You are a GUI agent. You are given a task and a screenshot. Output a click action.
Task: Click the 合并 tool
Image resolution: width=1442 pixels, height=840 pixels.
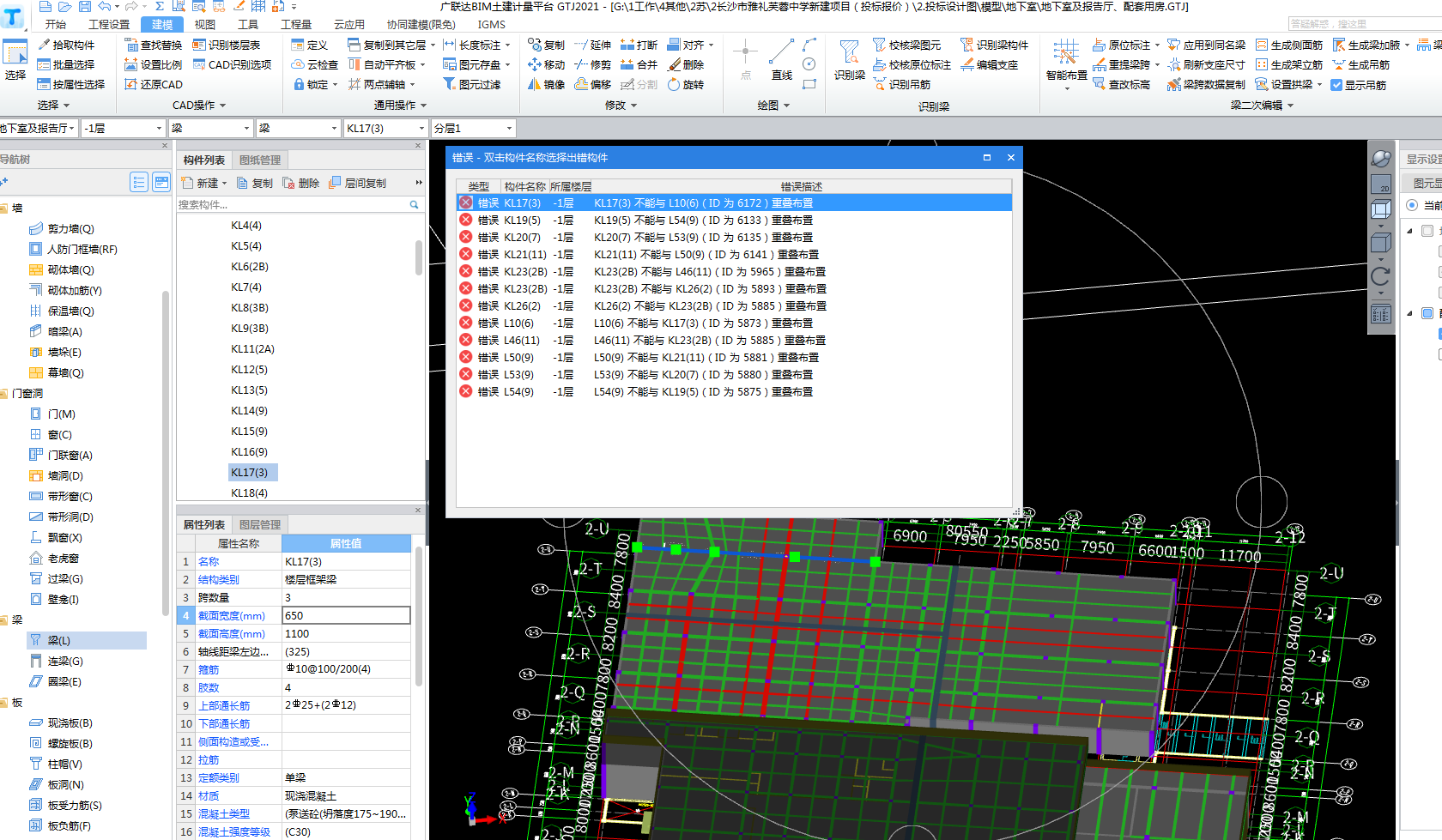tap(639, 64)
